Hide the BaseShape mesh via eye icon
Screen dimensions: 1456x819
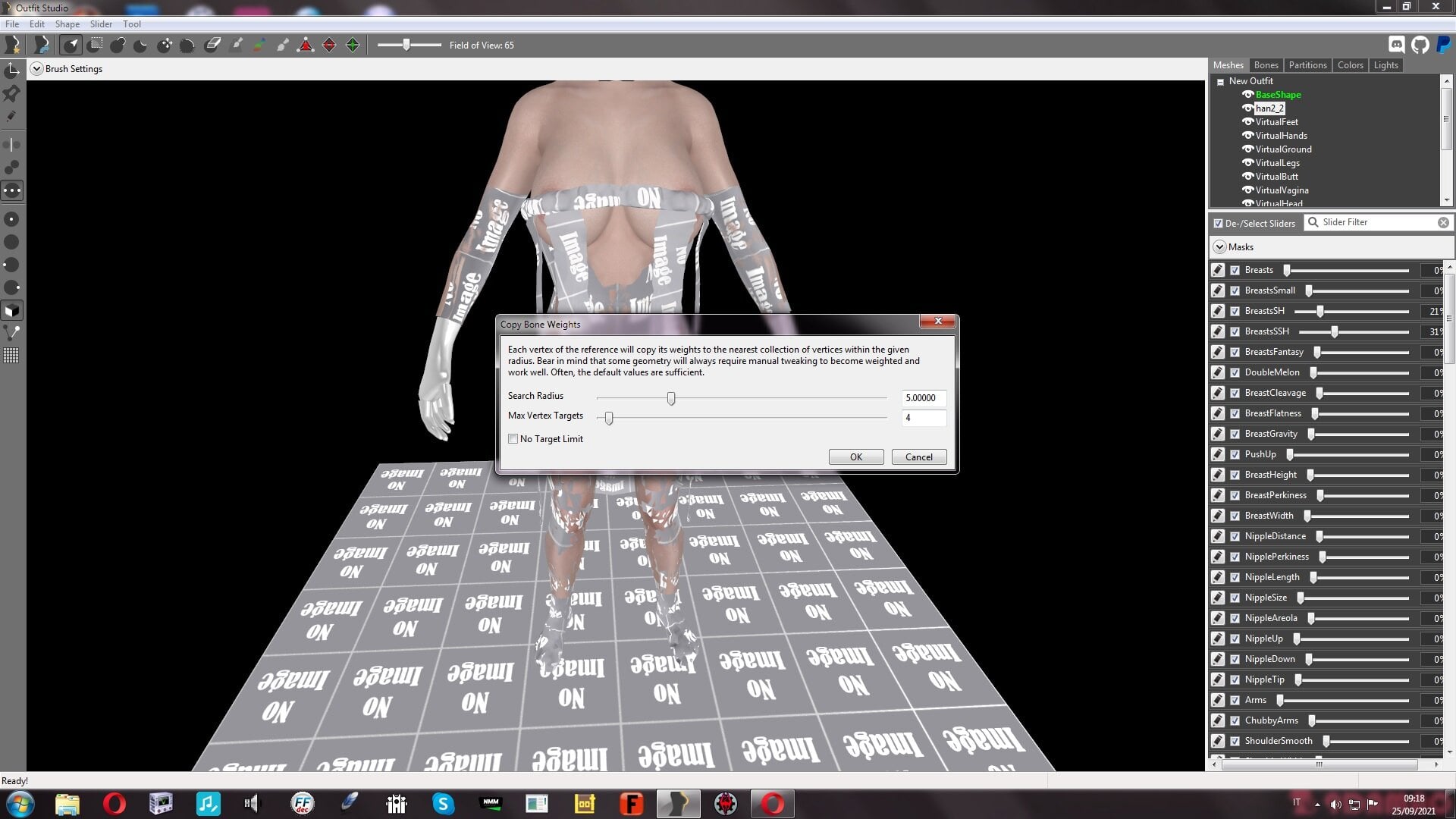1247,95
